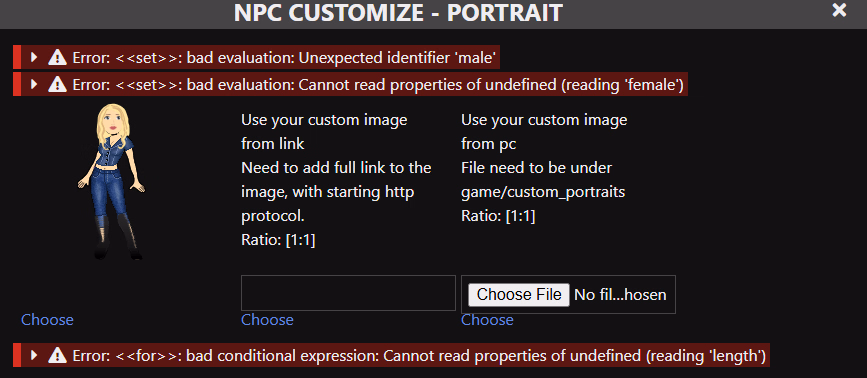This screenshot has height=378, width=867.
Task: Click warning icon on the <<for>> error
Action: coord(57,355)
